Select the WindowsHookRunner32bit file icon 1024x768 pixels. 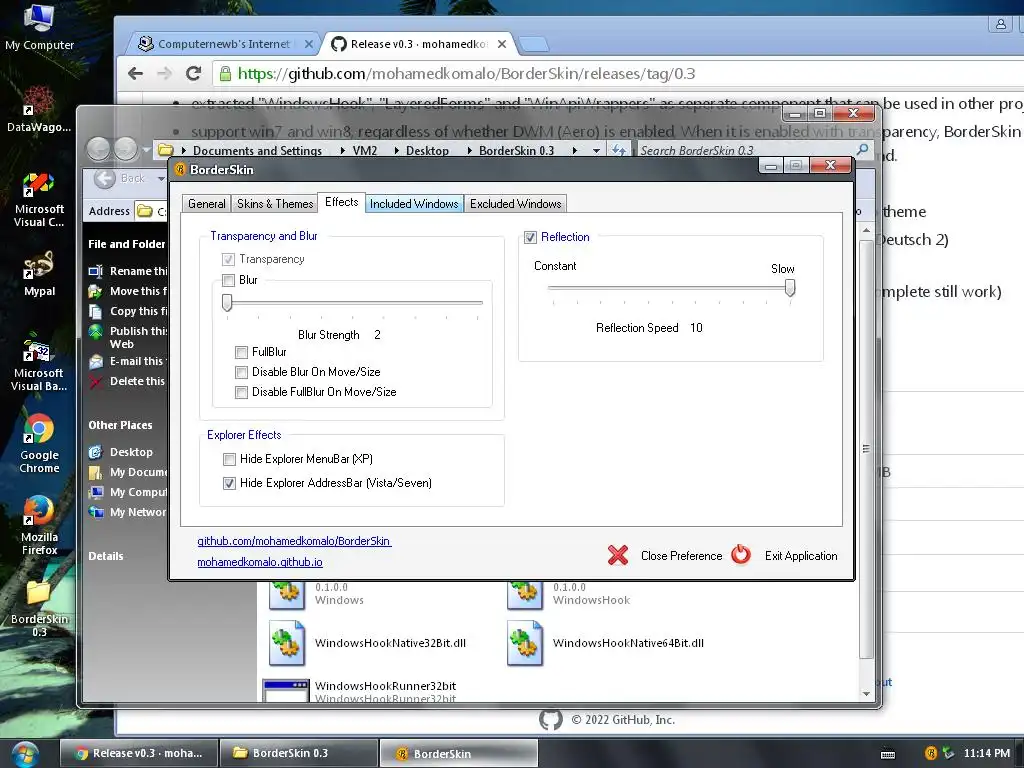point(285,690)
